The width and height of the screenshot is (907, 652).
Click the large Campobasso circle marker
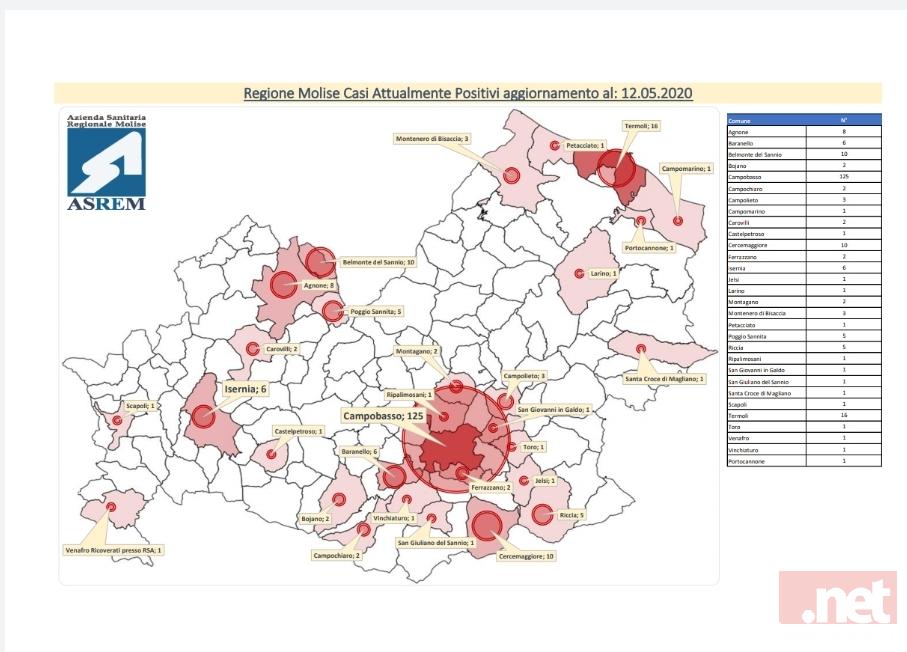click(456, 440)
